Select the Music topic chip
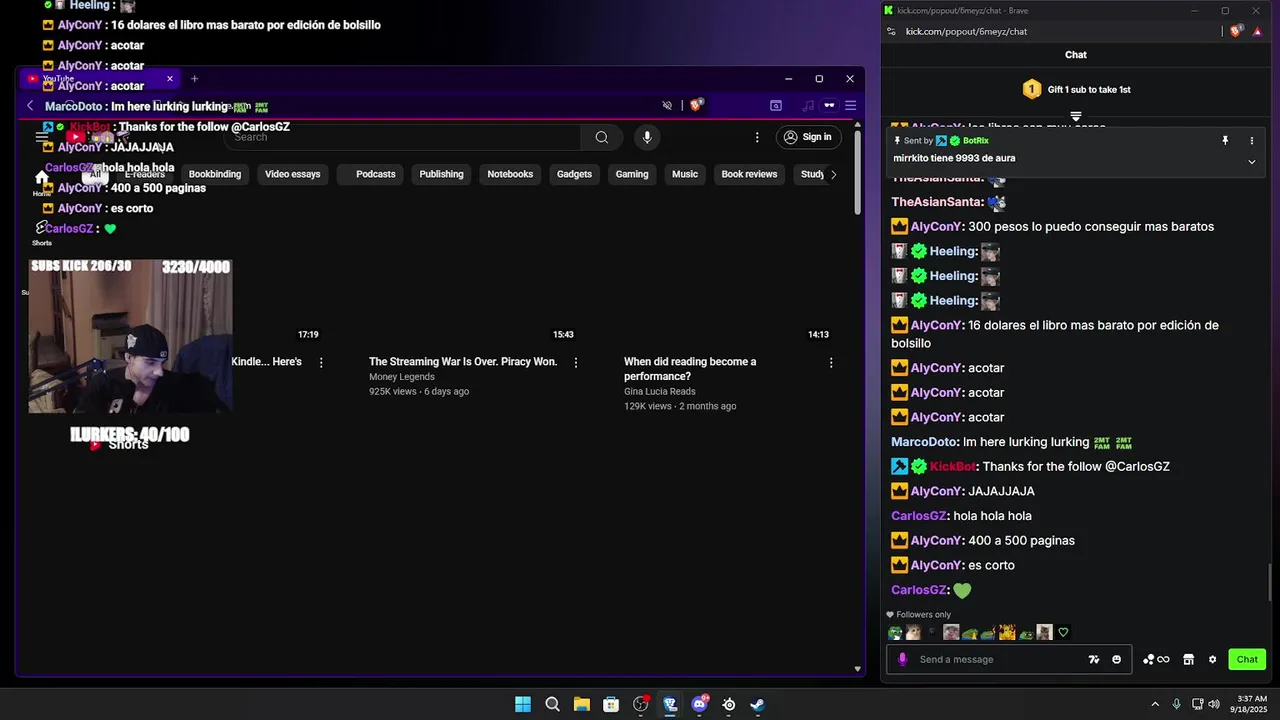 point(685,174)
